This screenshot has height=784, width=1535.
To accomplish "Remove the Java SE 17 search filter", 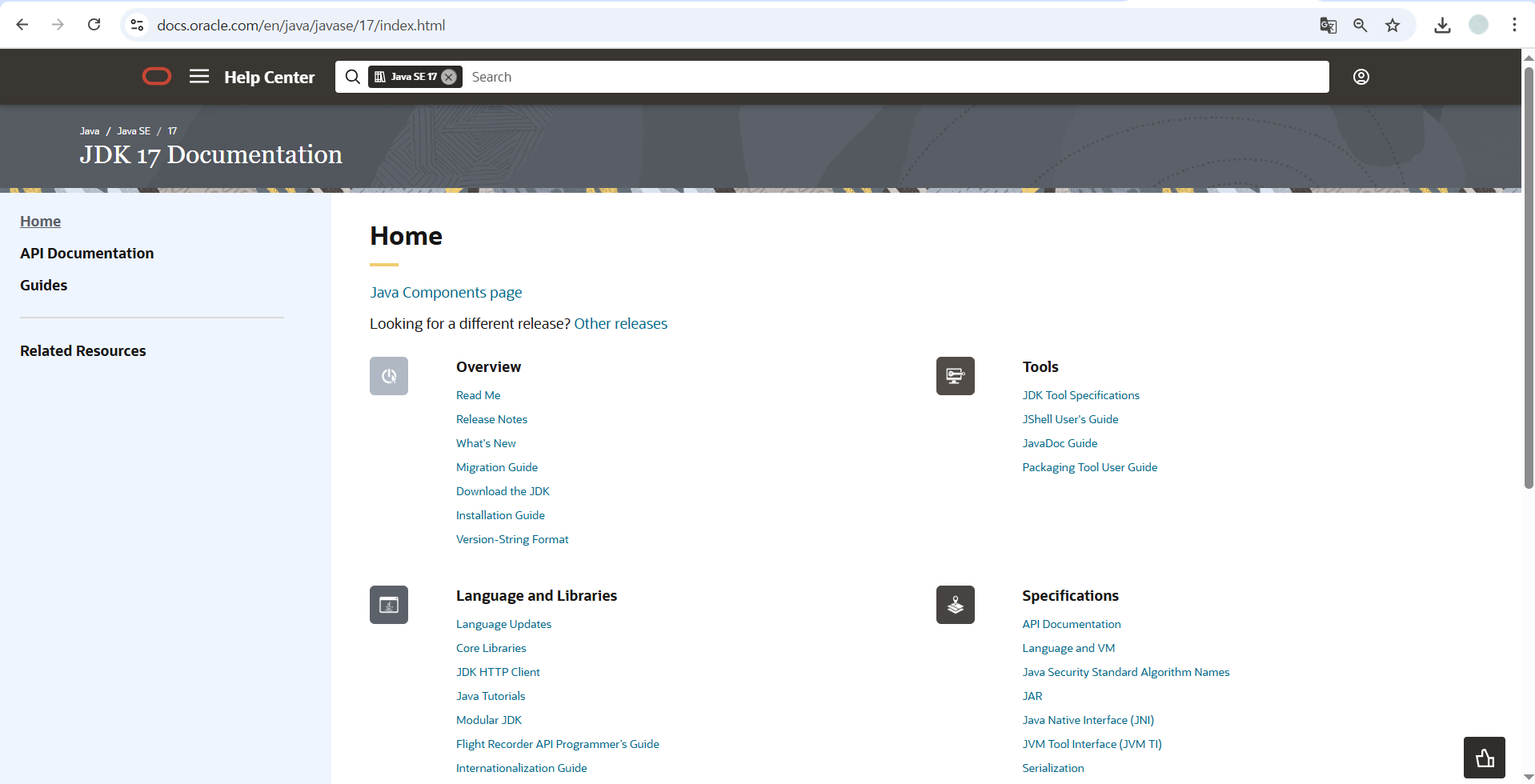I will [449, 77].
